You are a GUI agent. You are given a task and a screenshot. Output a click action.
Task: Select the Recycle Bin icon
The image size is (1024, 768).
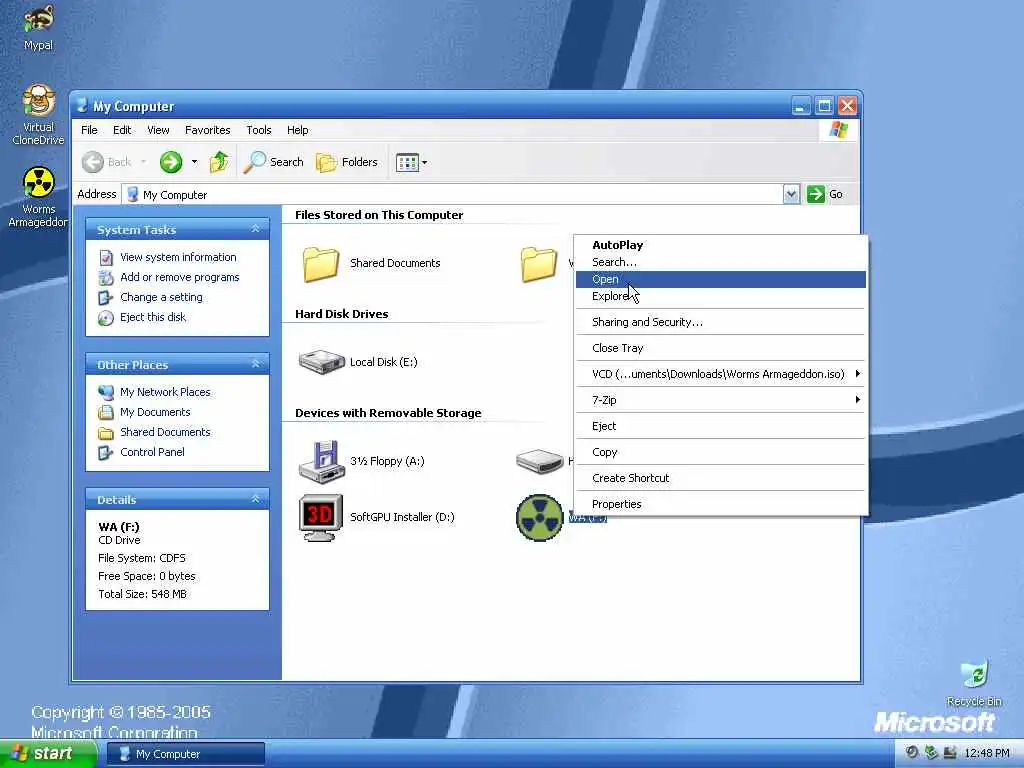[974, 683]
